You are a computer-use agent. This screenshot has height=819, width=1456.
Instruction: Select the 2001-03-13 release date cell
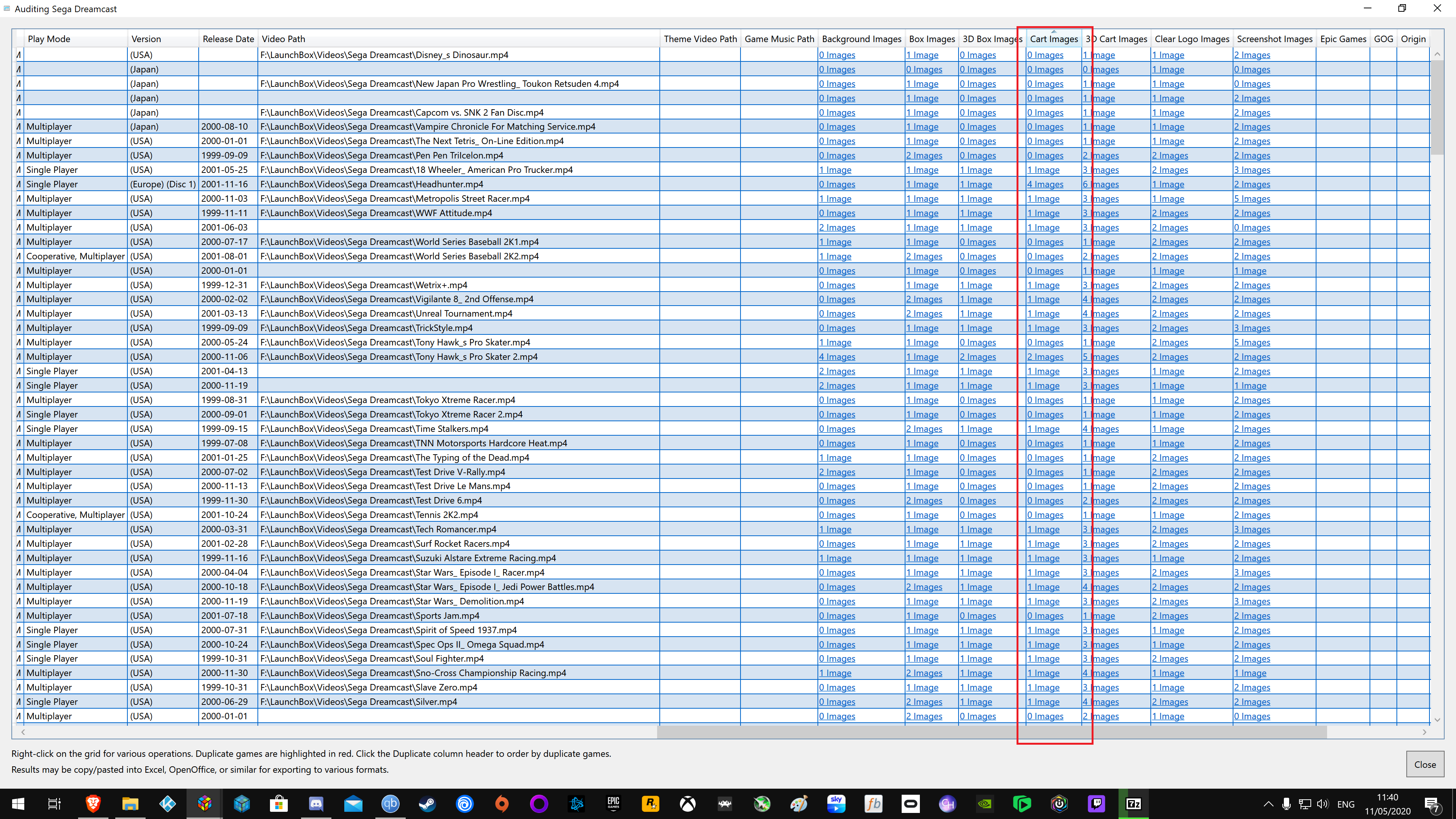coord(228,314)
